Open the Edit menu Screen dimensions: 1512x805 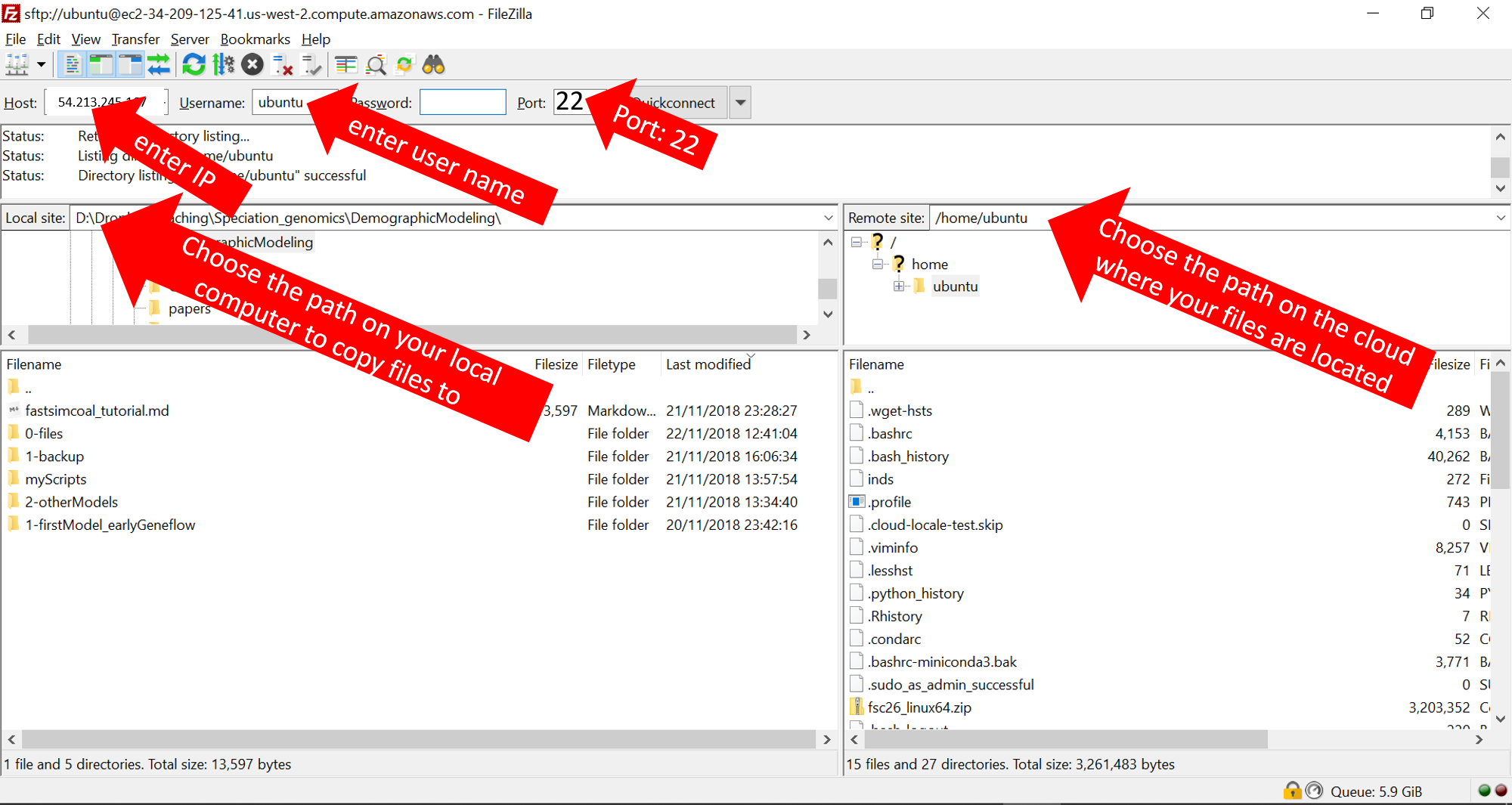[x=48, y=39]
